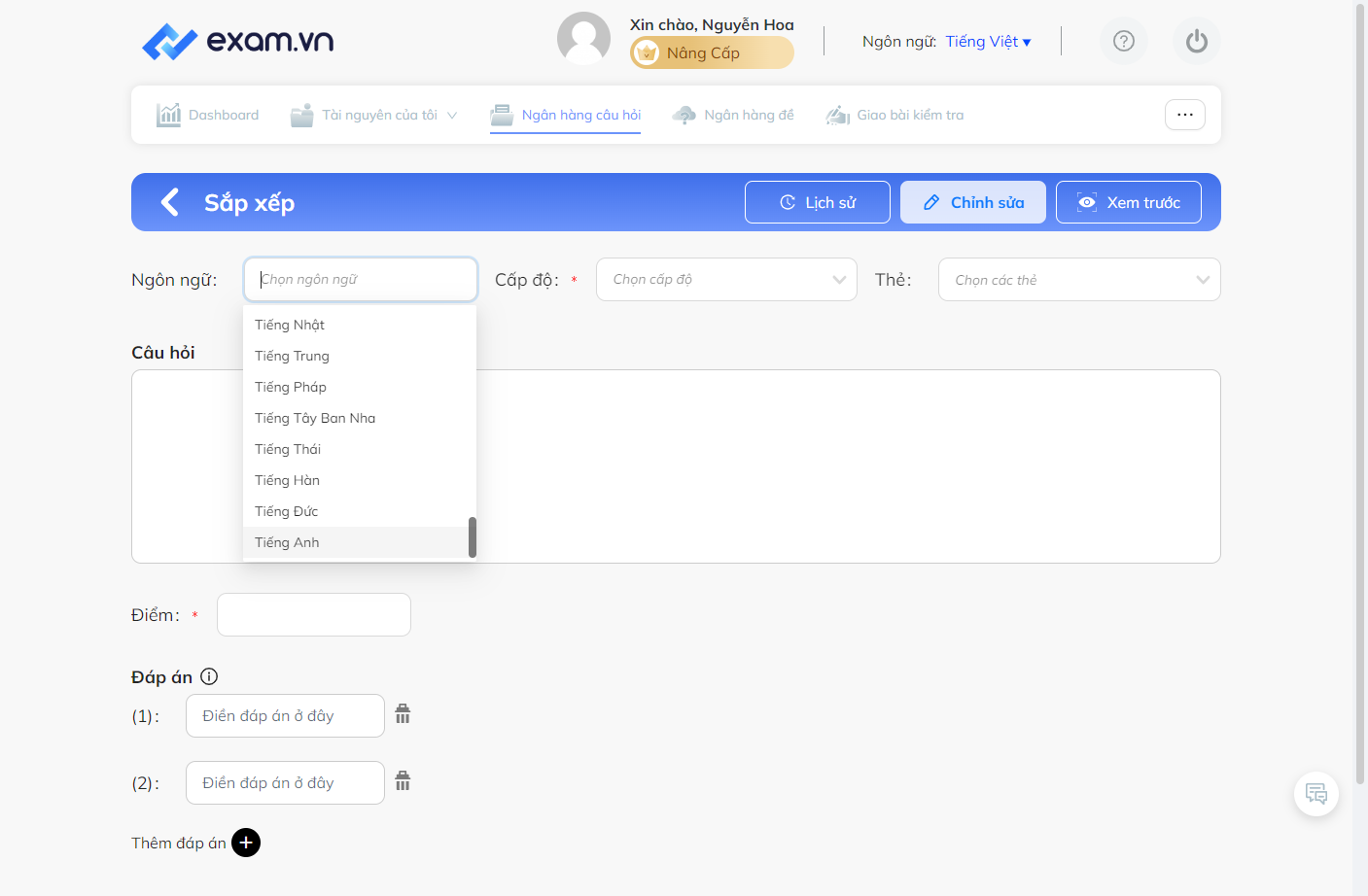This screenshot has height=896, width=1368.
Task: Select Tiếng Nhật from the list
Action: point(356,325)
